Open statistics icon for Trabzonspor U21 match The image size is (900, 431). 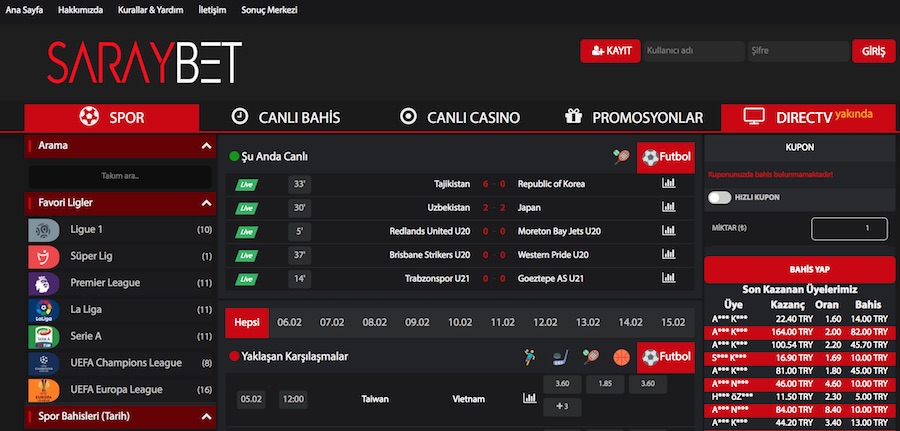(x=668, y=278)
